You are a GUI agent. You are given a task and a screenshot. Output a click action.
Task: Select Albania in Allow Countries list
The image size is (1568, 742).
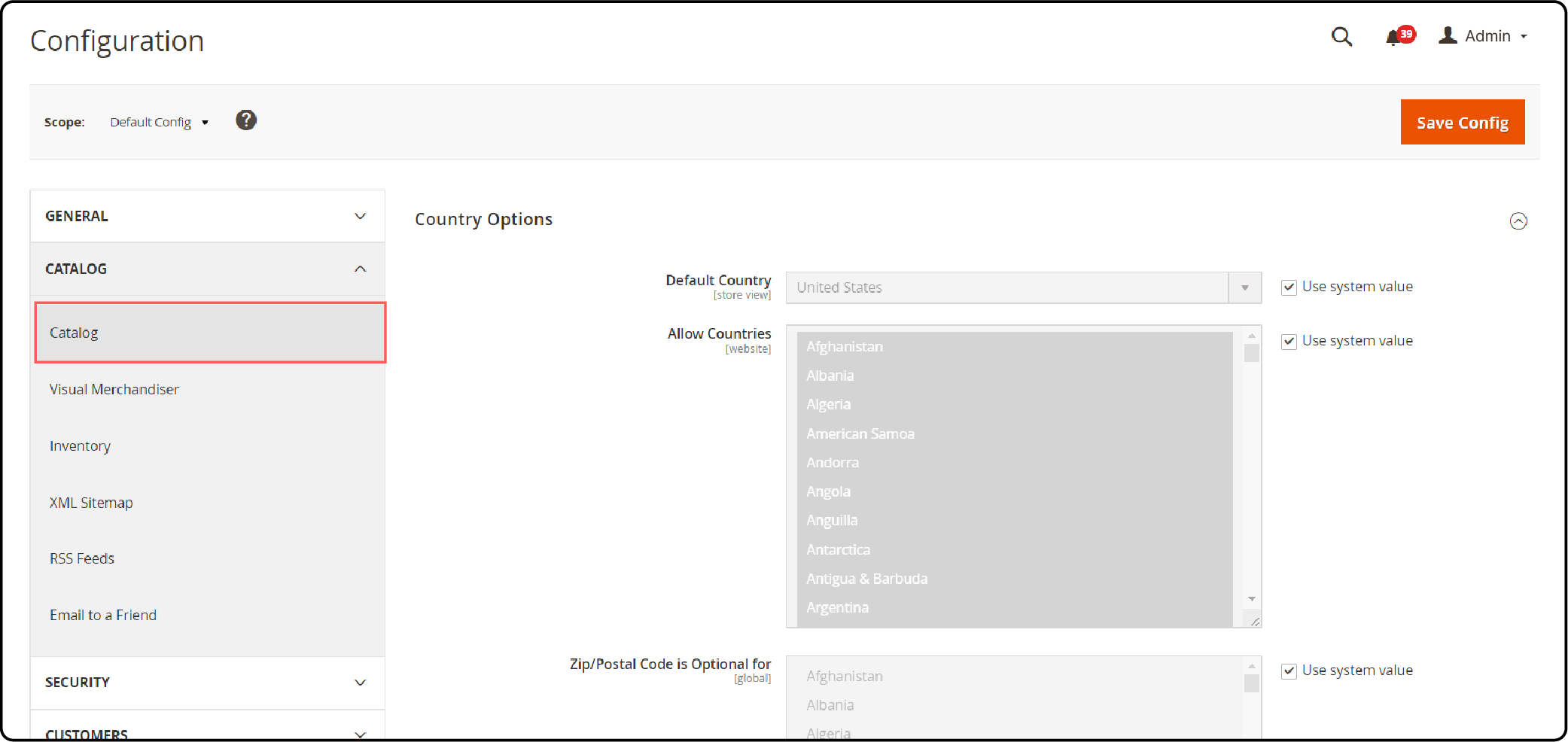(1015, 376)
